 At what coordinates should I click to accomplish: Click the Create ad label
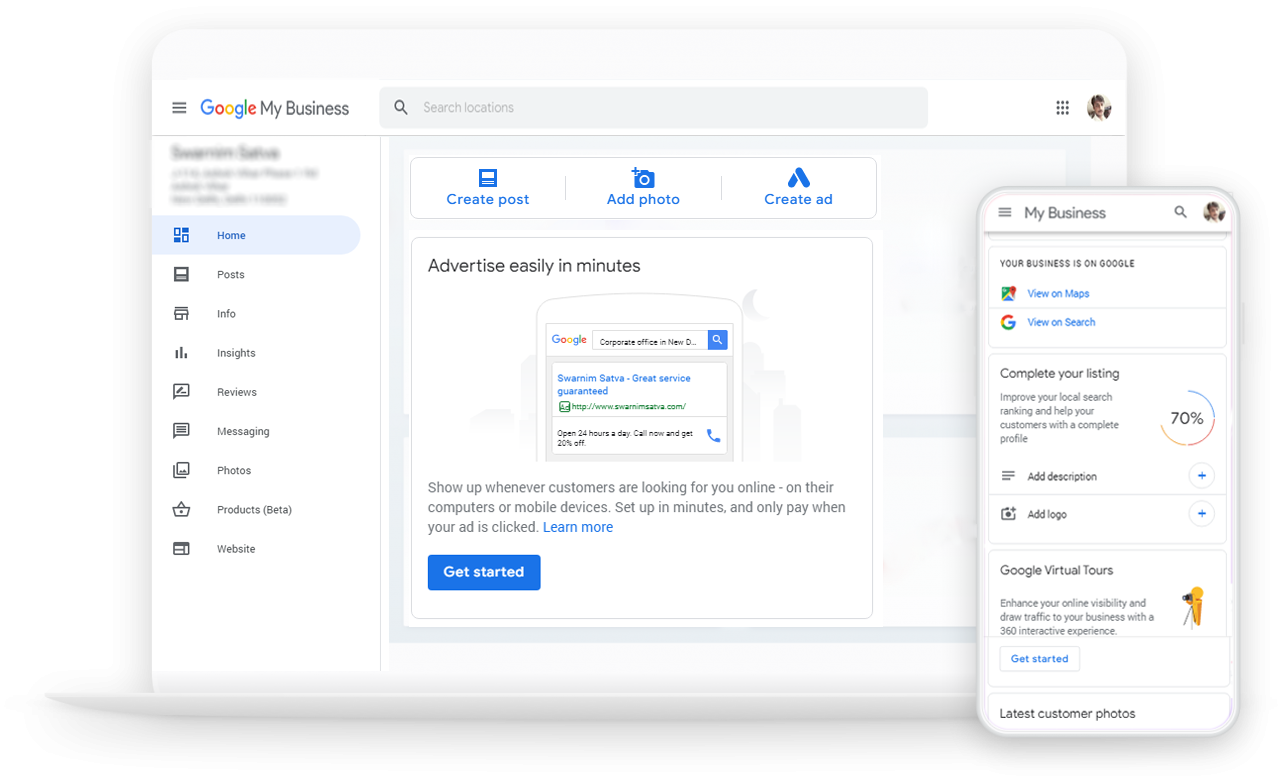798,199
